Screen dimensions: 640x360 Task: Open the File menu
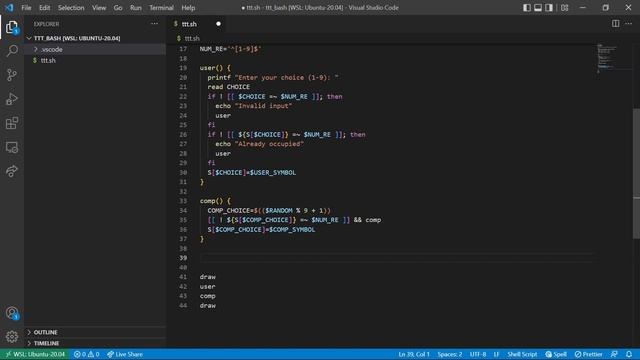pyautogui.click(x=26, y=8)
